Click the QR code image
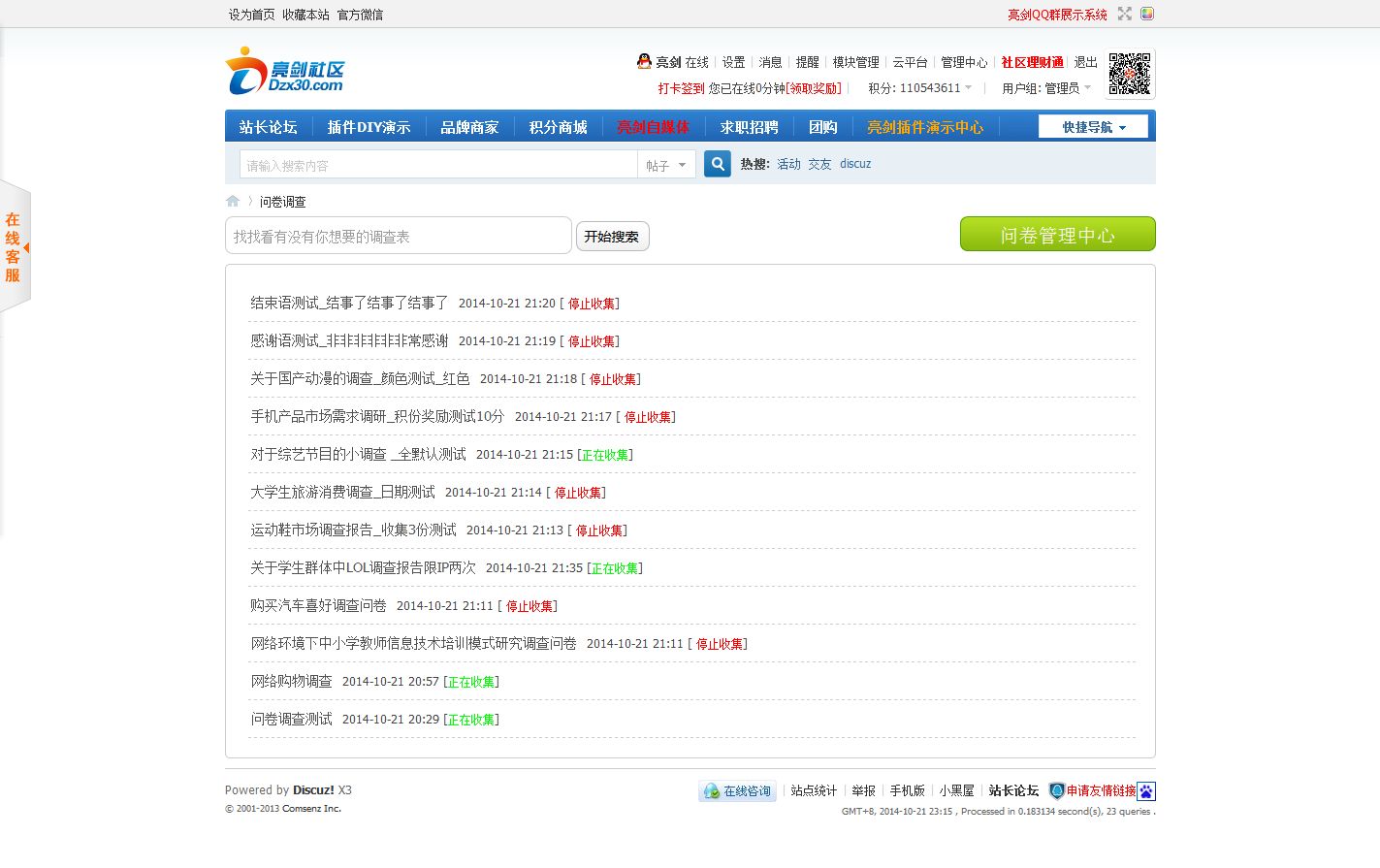 tap(1130, 74)
